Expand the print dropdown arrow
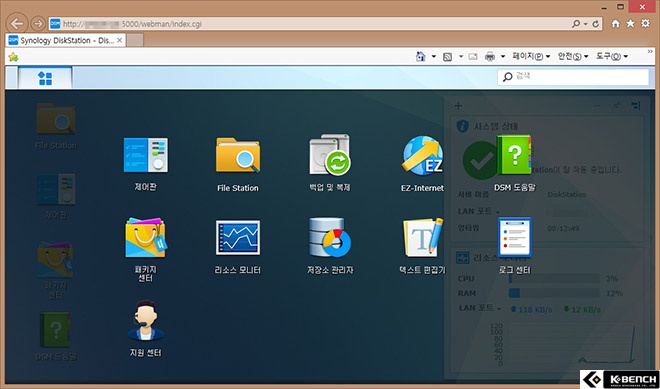Screen dimensions: 660x389 click(503, 56)
